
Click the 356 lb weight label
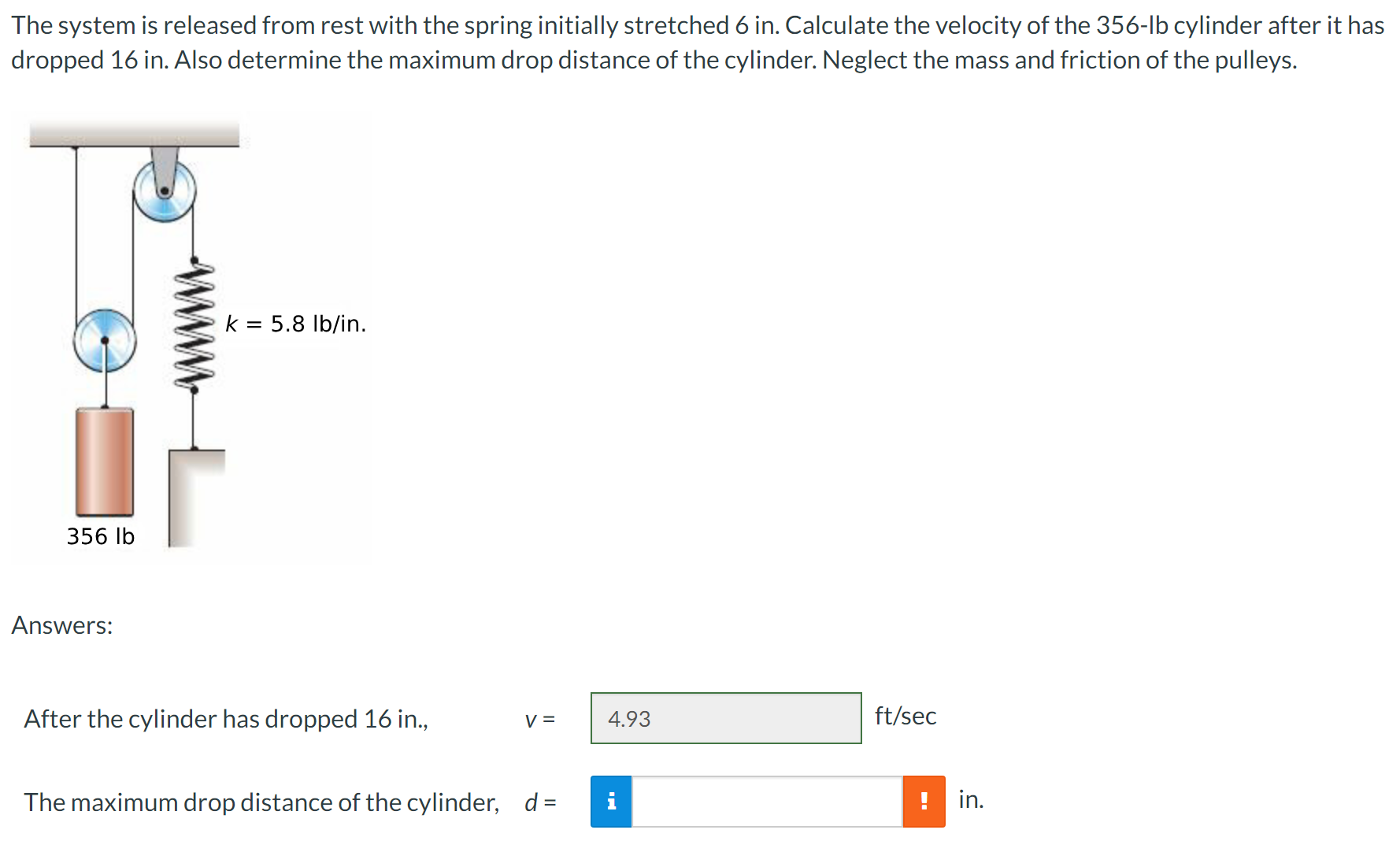[101, 536]
